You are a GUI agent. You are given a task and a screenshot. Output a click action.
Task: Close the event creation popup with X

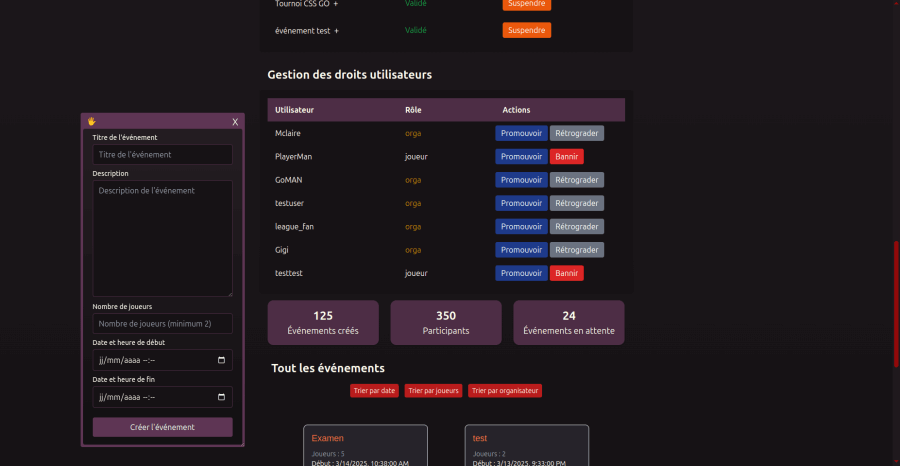235,122
